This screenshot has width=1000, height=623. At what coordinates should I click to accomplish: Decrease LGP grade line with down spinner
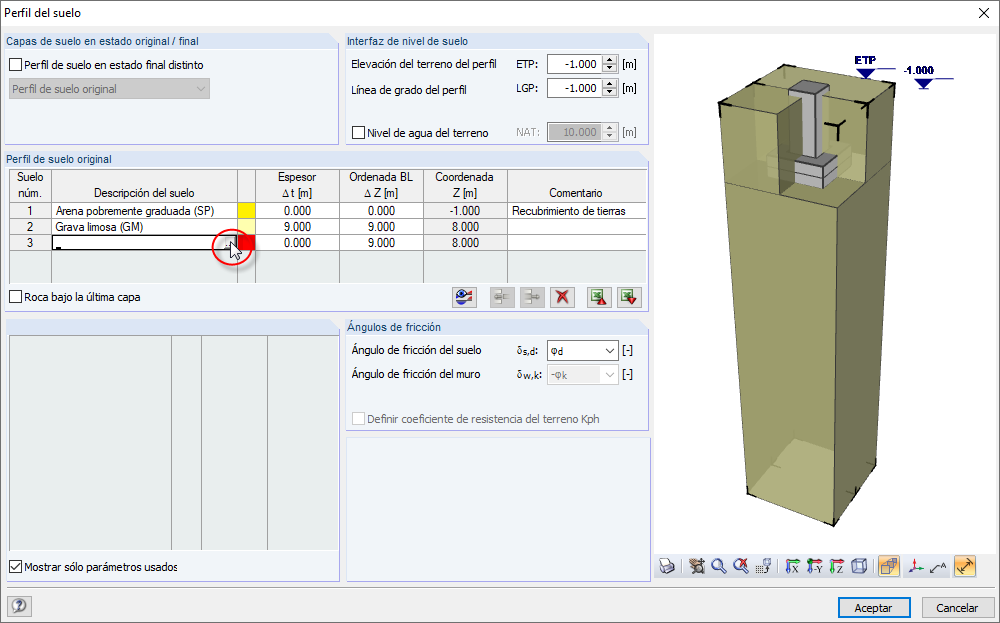click(x=610, y=92)
